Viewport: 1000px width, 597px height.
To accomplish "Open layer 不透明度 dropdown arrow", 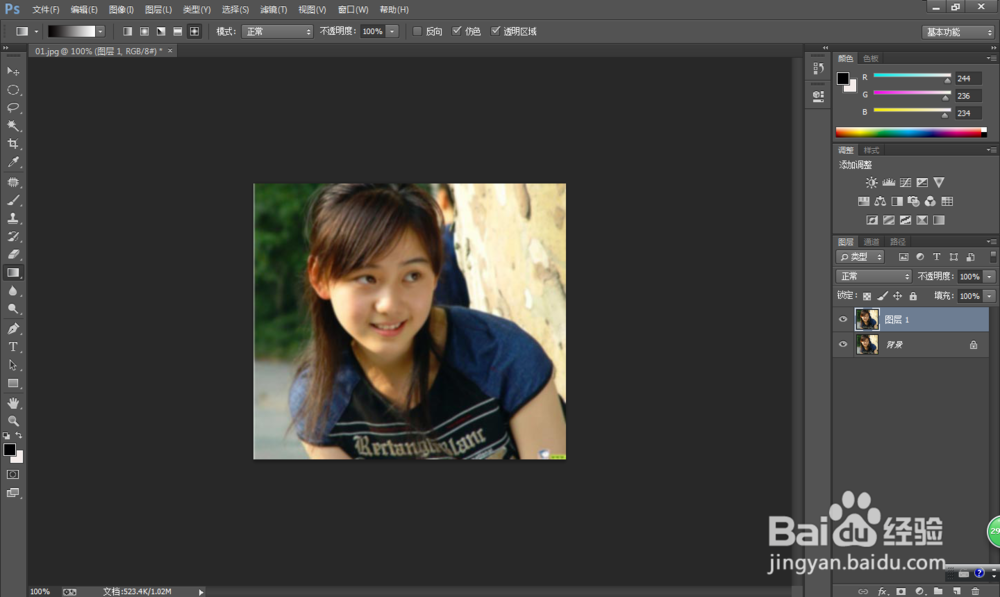I will [x=989, y=276].
